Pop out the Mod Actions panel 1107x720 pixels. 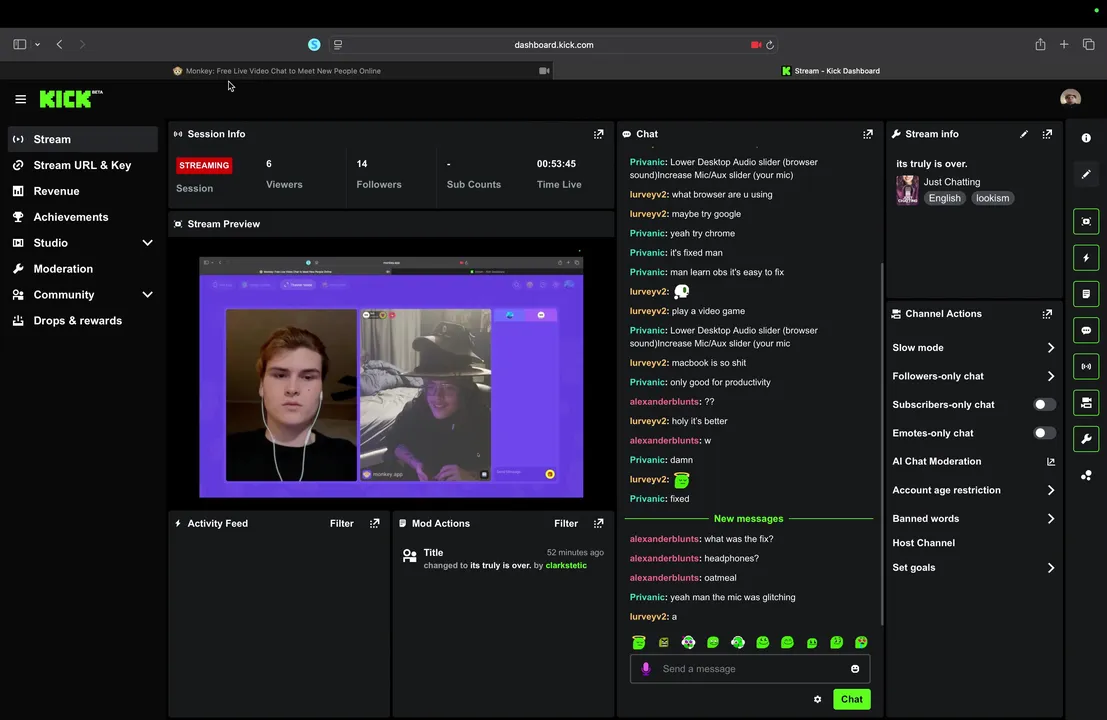click(x=599, y=524)
